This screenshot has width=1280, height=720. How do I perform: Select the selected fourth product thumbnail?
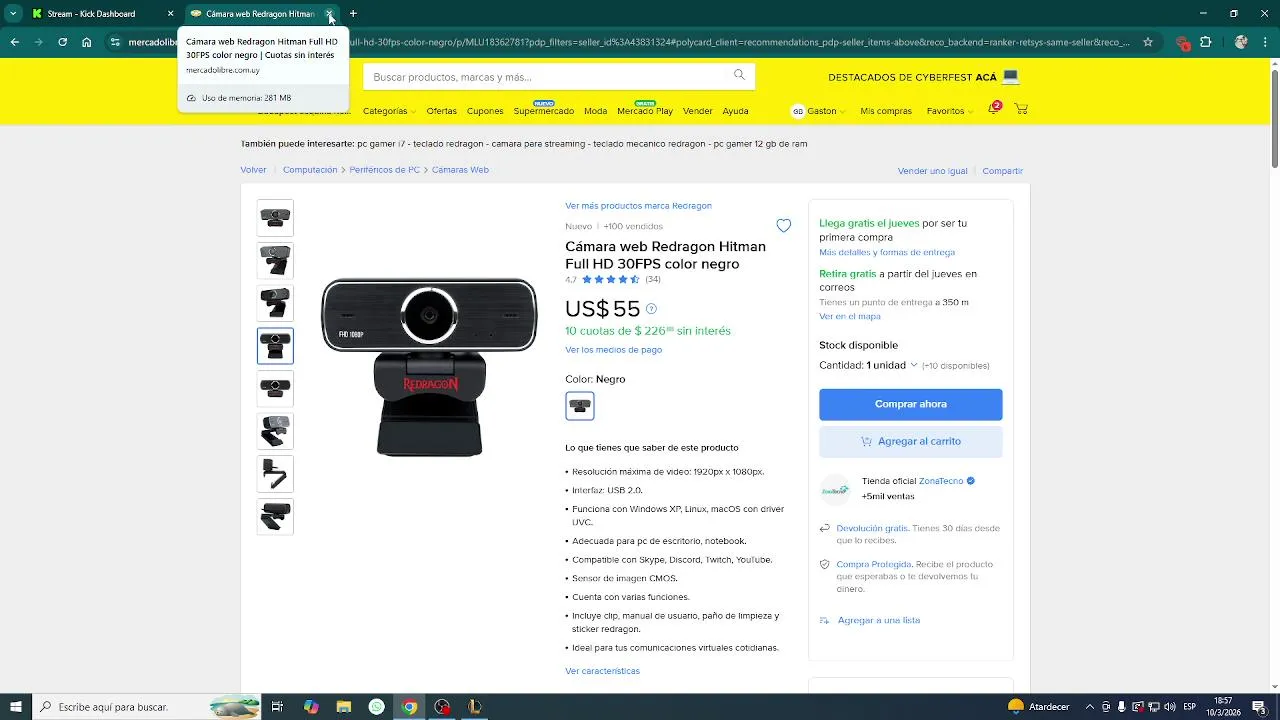click(275, 346)
